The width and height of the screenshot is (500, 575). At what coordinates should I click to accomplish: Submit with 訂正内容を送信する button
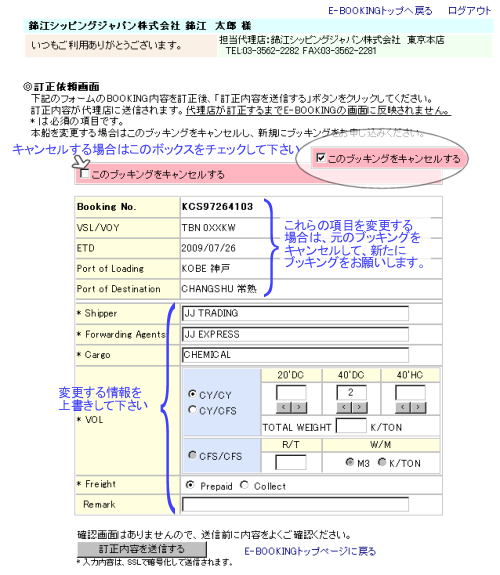point(142,549)
